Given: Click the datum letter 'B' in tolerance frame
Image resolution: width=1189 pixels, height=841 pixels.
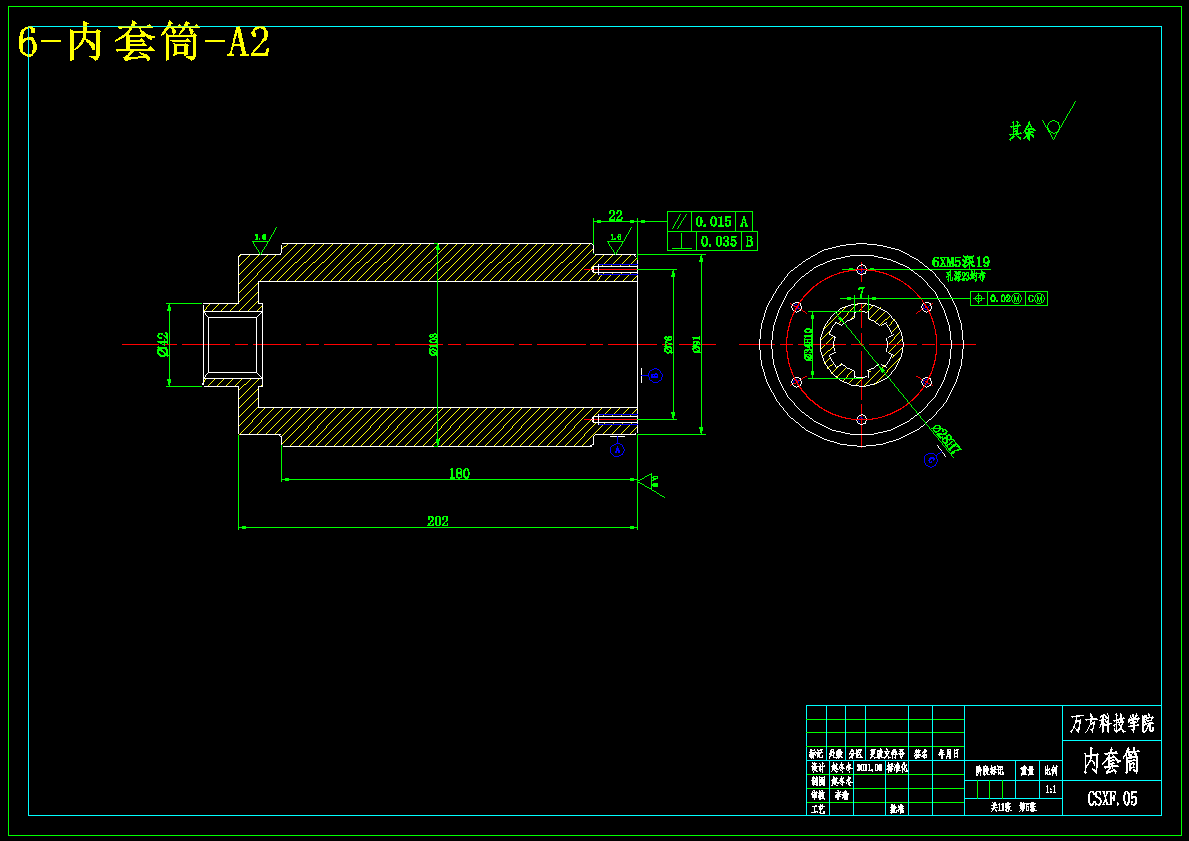Looking at the screenshot, I should click(x=748, y=242).
